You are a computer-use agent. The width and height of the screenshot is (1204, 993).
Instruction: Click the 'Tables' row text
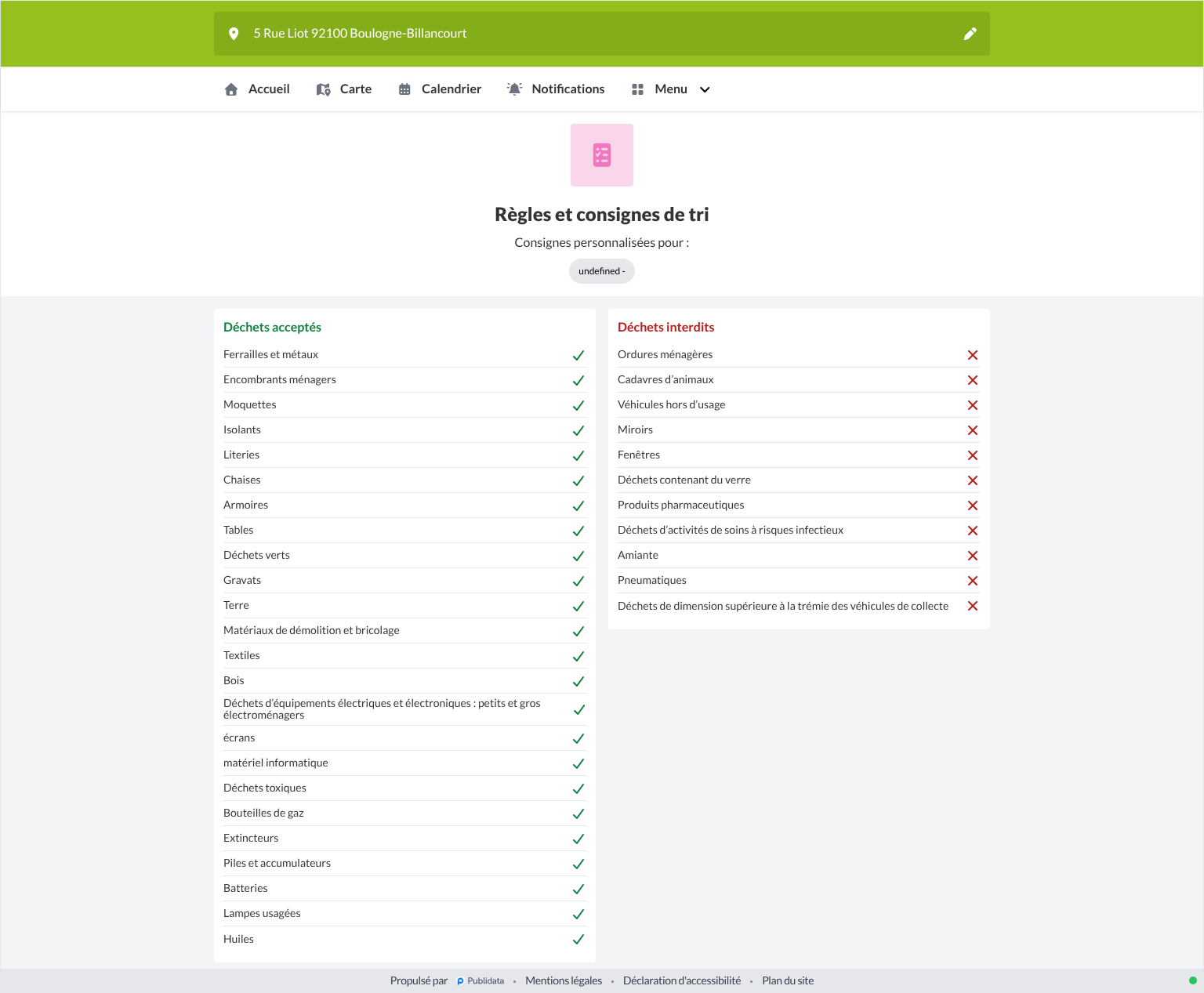(238, 530)
